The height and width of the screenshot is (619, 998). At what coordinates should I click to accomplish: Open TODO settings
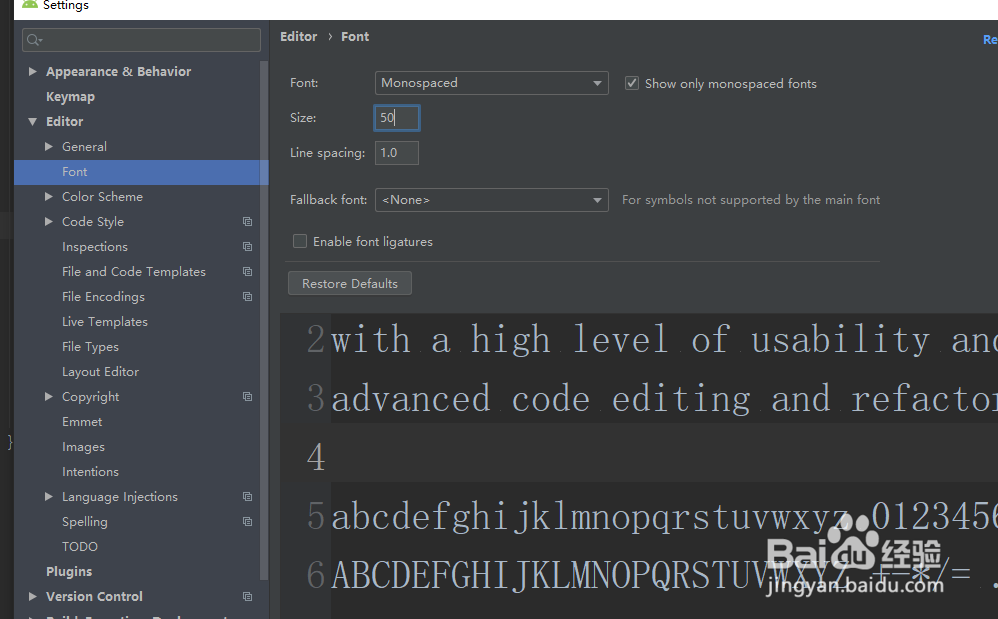pyautogui.click(x=80, y=546)
